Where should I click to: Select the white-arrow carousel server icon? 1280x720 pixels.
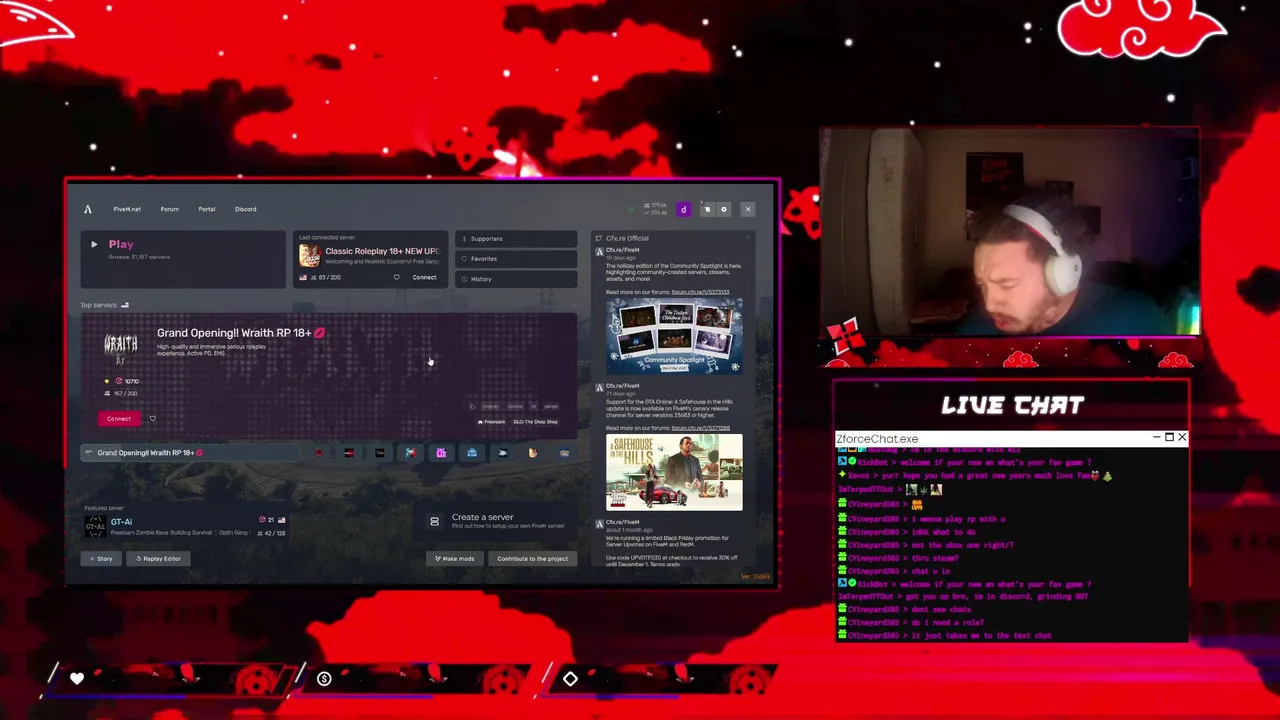(x=502, y=453)
